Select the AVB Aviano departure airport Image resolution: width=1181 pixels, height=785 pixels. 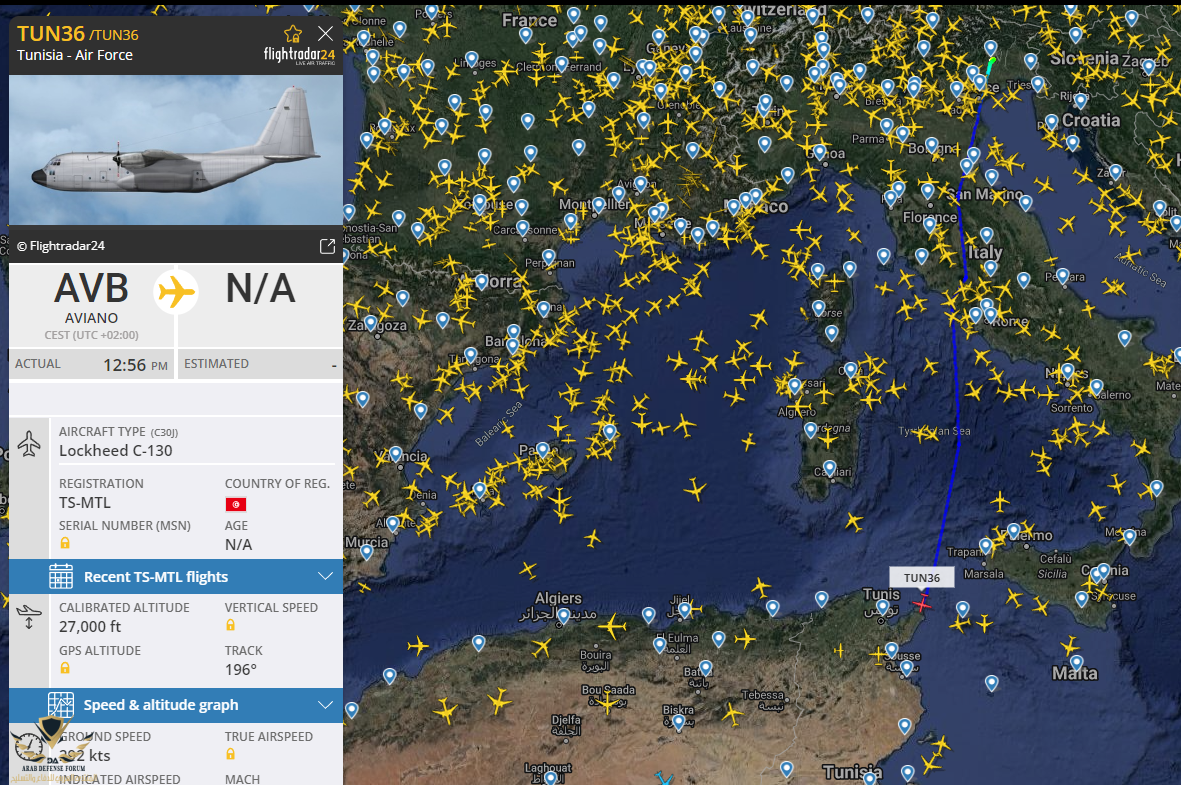point(91,298)
